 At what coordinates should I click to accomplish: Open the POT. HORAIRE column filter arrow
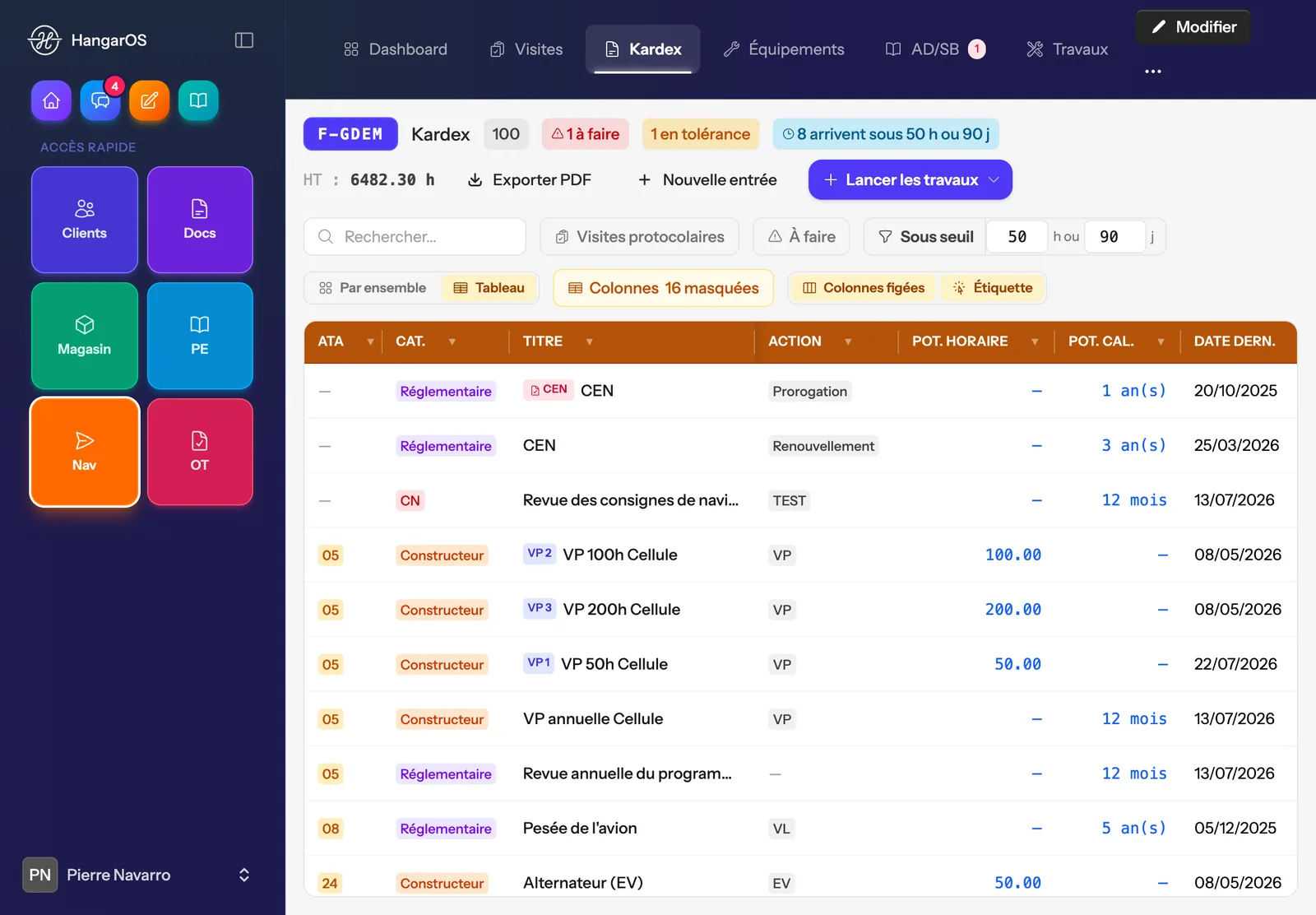point(1035,342)
